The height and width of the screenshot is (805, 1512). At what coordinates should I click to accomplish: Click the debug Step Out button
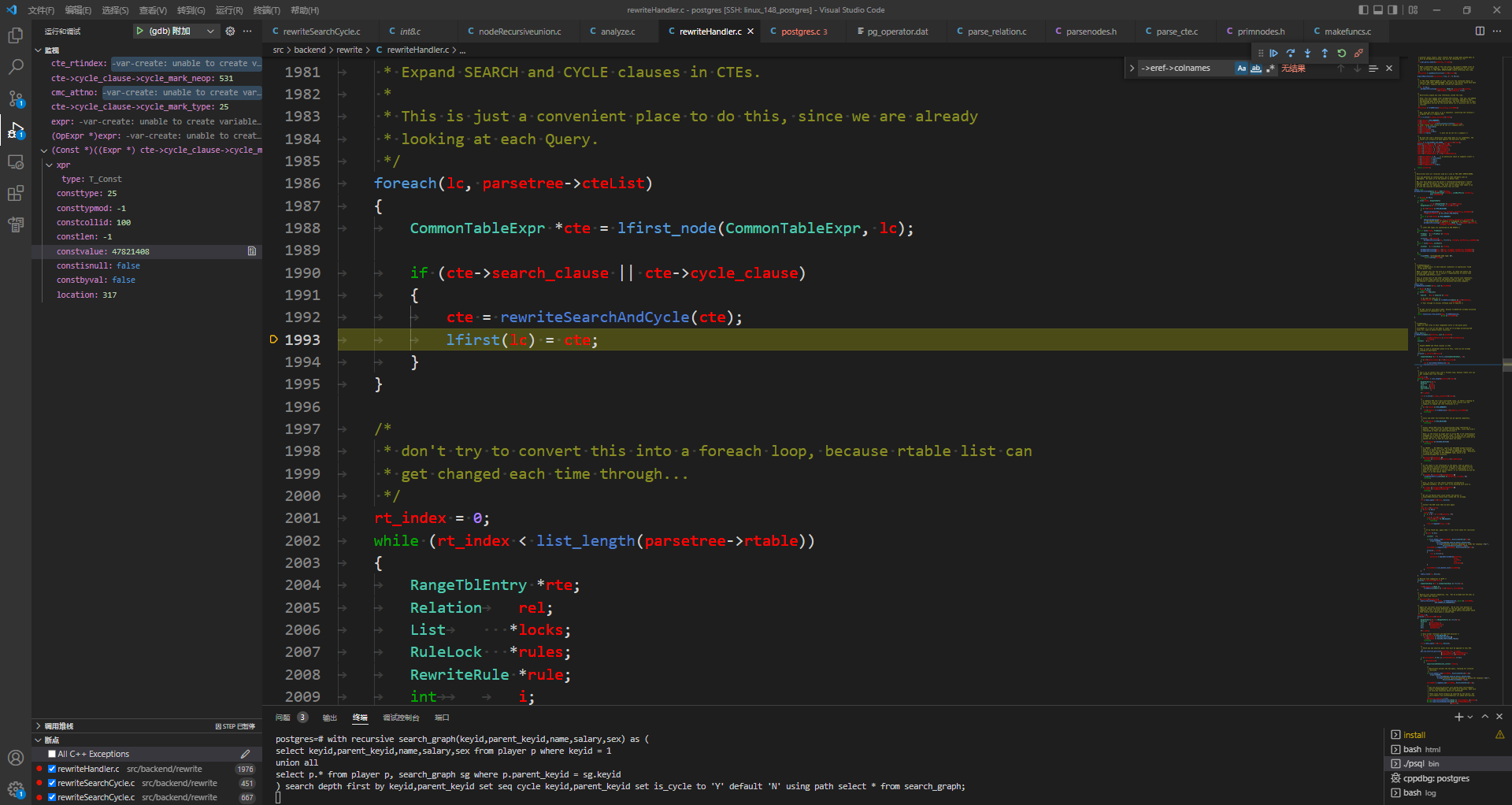tap(1325, 54)
